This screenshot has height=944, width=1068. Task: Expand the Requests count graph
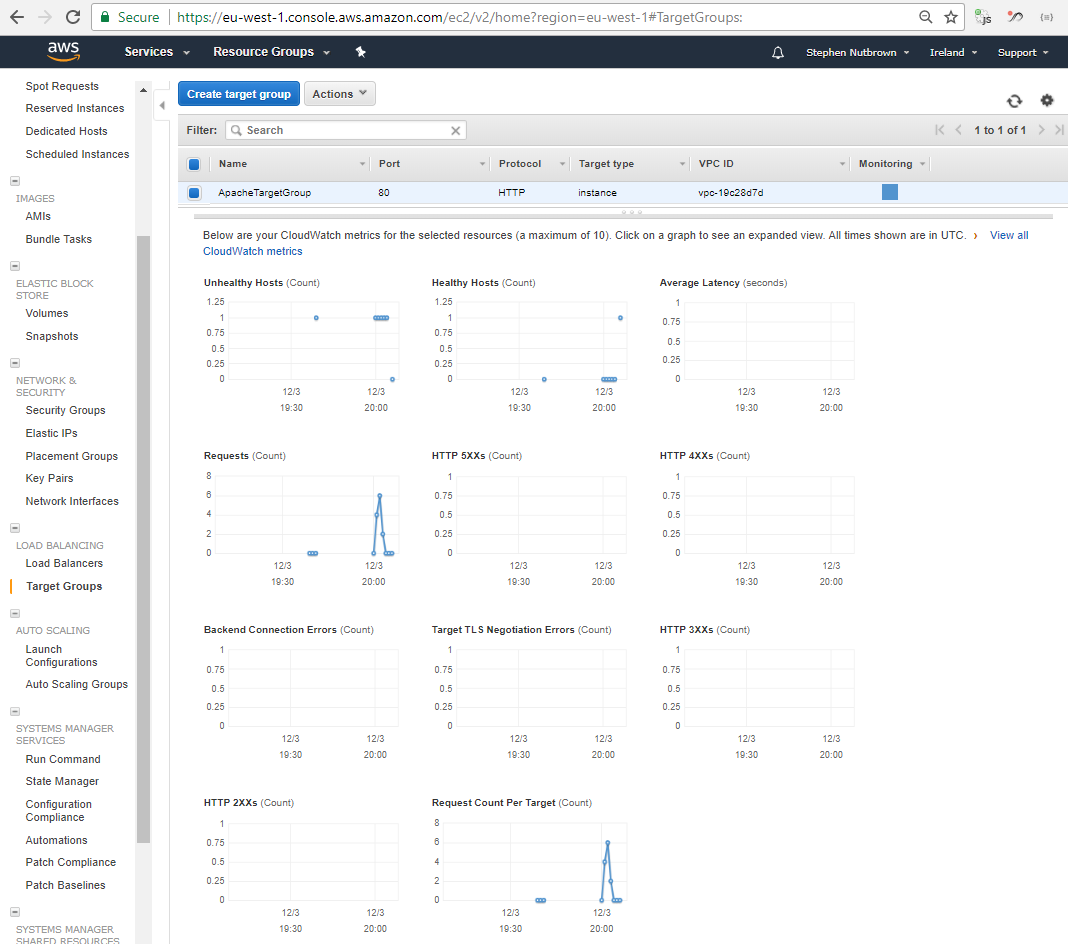point(301,521)
